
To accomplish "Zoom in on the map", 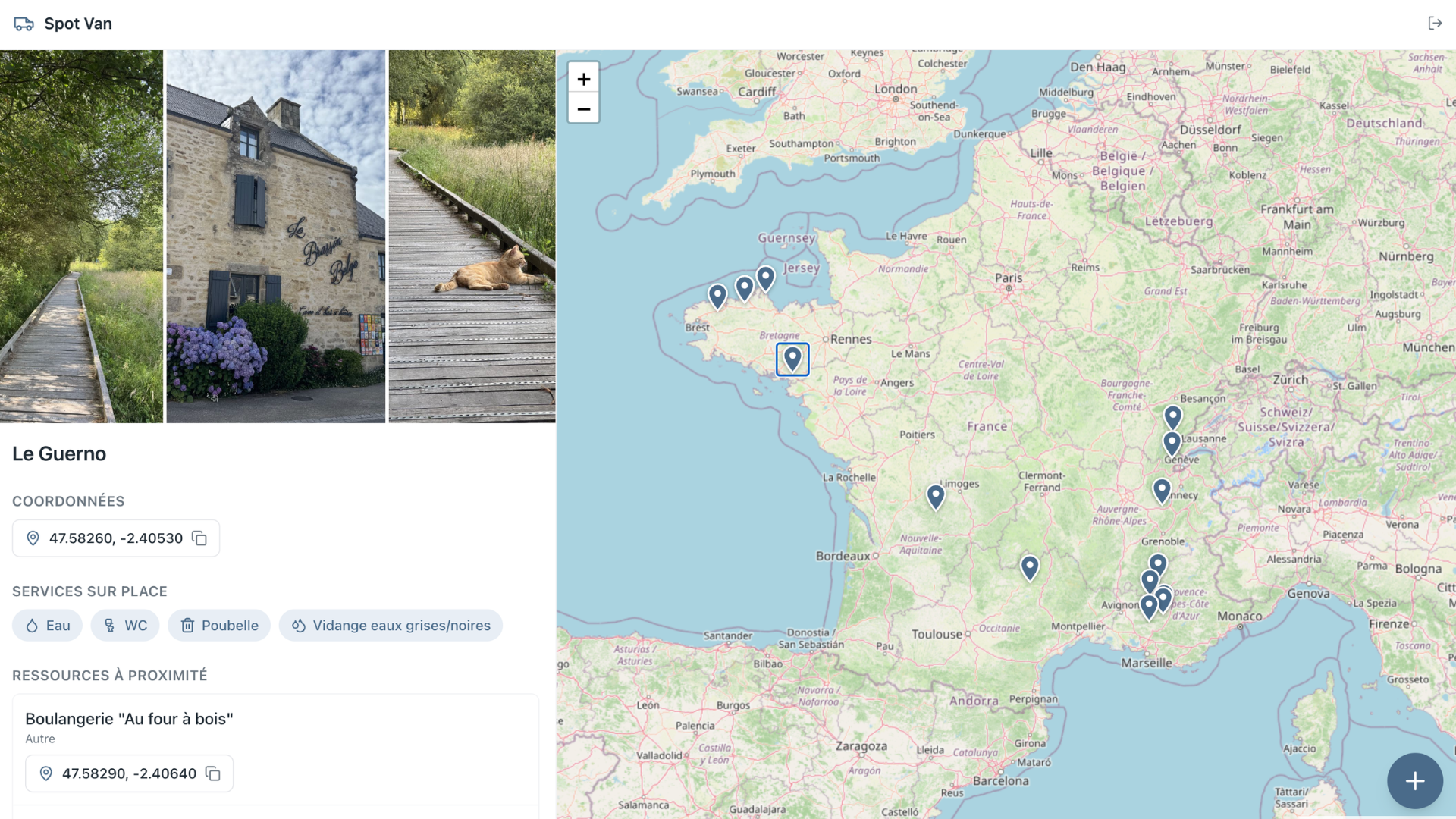I will tap(583, 78).
